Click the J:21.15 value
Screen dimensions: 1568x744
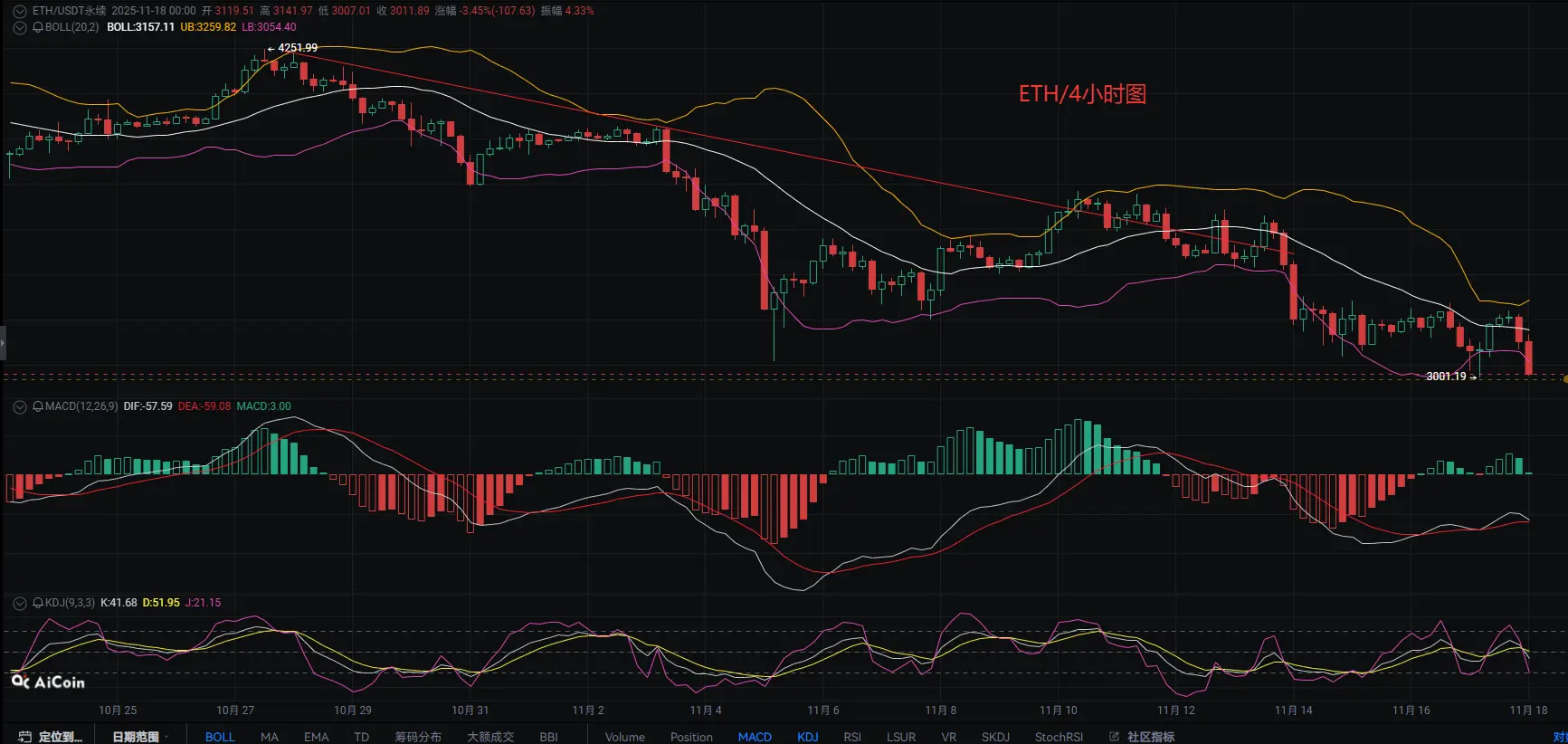point(203,603)
